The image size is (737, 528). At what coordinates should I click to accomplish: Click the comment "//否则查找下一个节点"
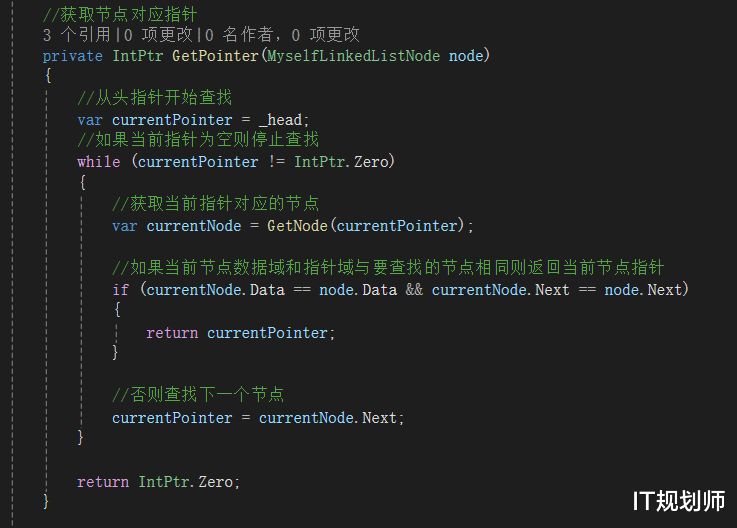[197, 396]
